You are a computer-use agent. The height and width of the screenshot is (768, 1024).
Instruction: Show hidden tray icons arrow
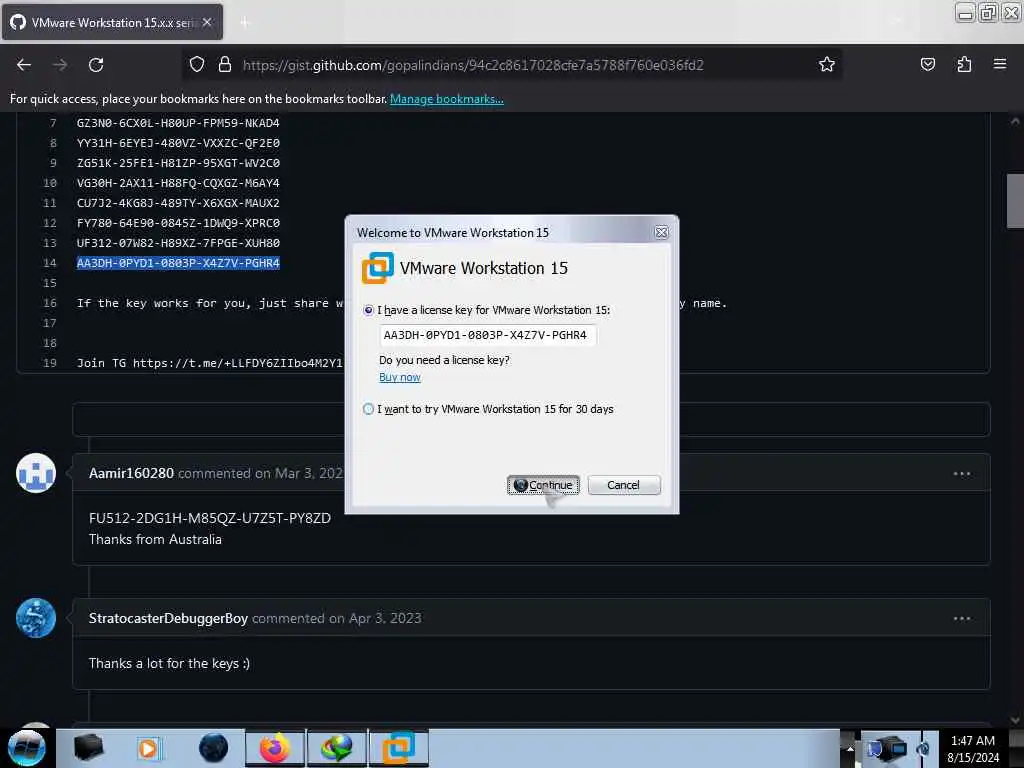850,748
